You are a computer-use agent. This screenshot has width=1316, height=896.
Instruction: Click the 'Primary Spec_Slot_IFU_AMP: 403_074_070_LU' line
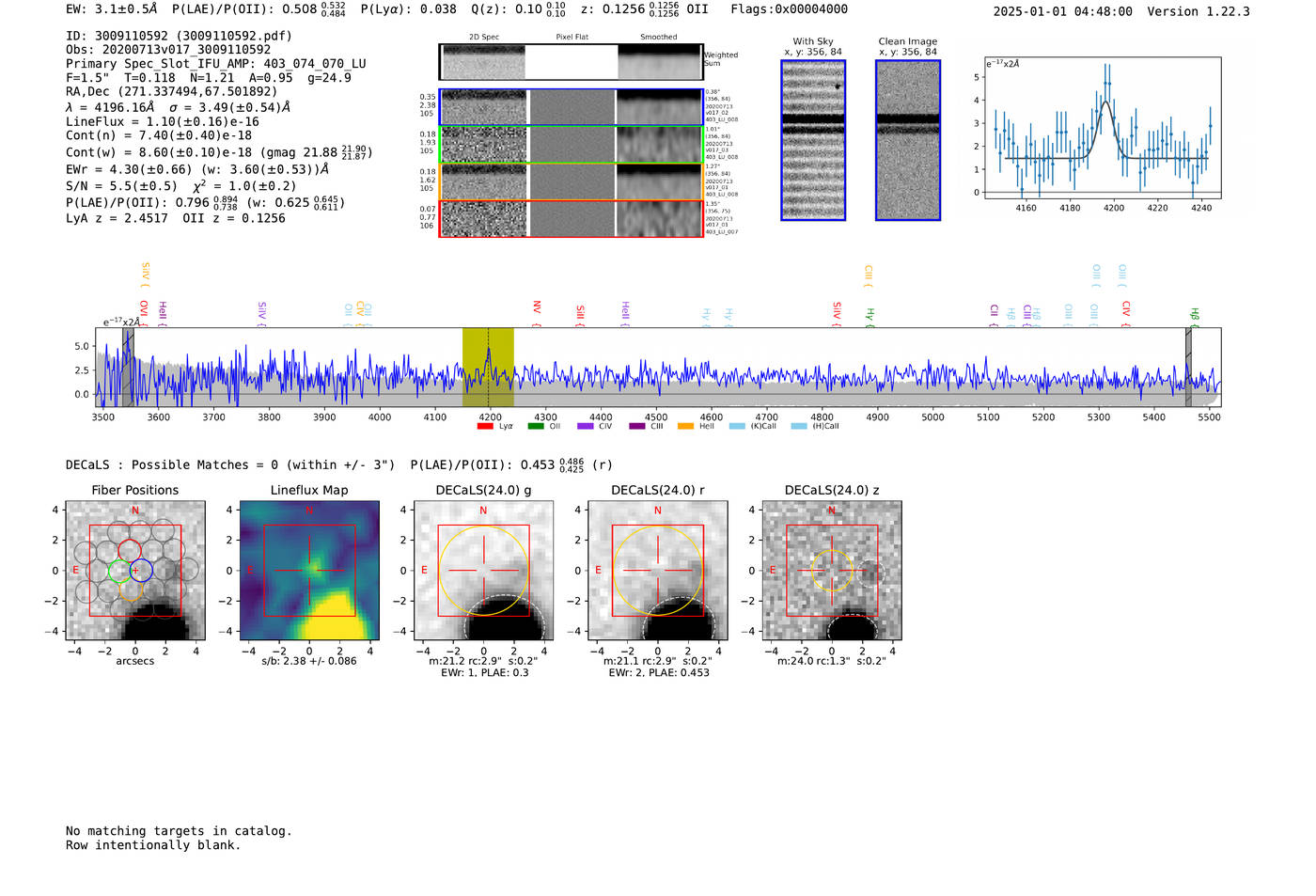point(216,64)
